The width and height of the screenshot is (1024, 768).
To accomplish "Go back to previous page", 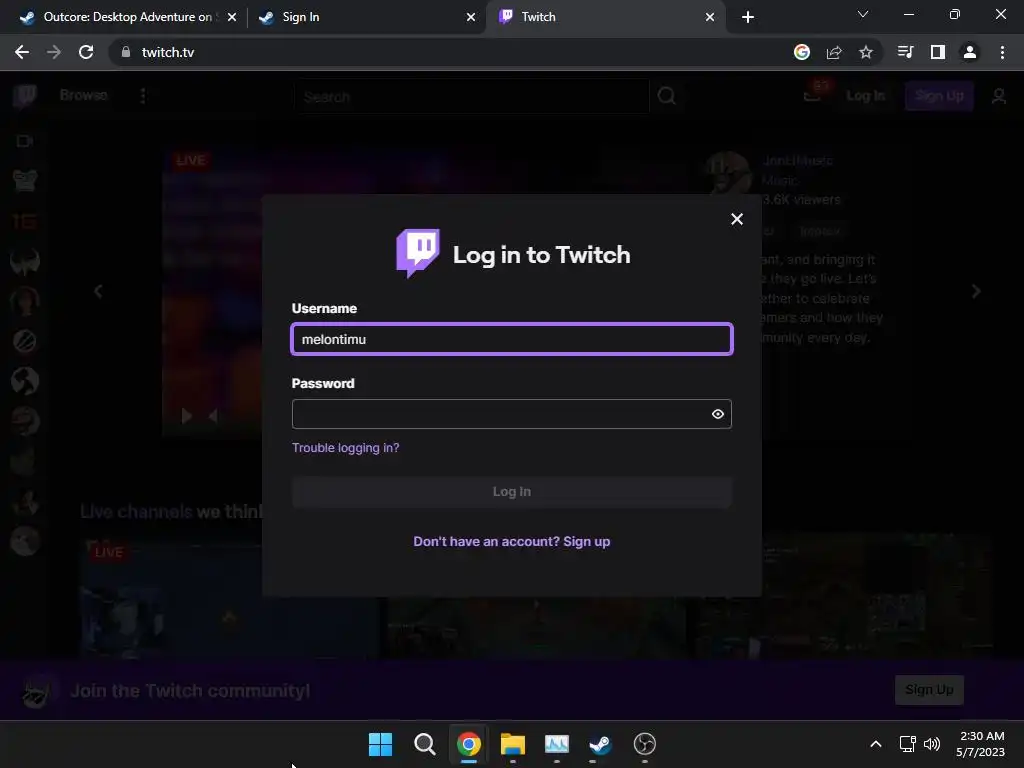I will [22, 52].
